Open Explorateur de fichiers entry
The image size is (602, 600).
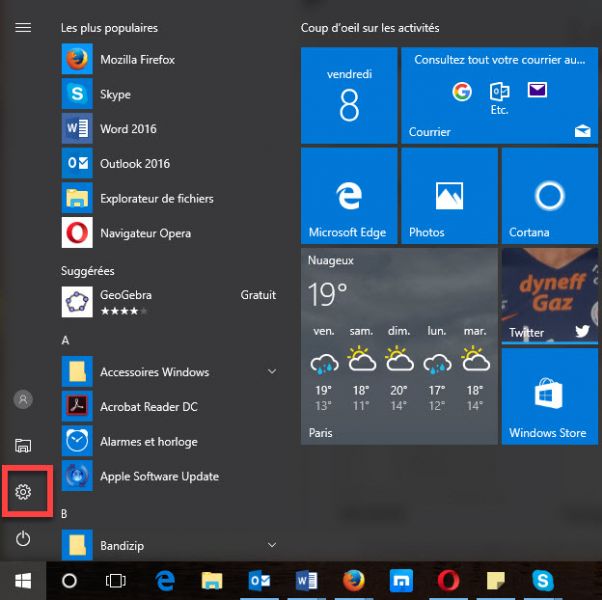169,198
